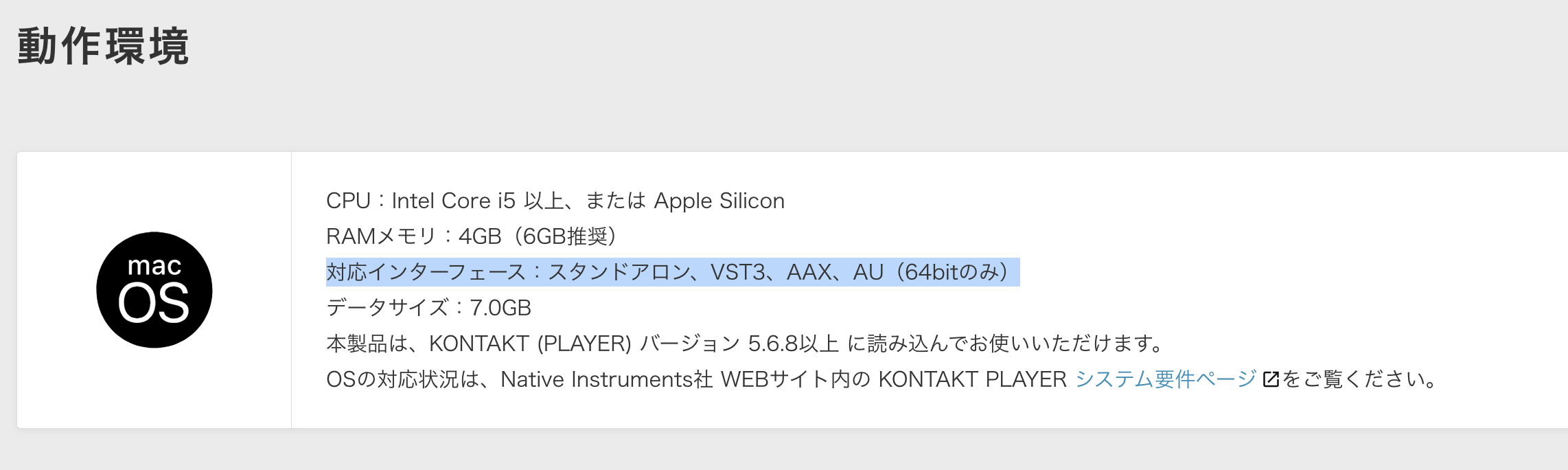Image resolution: width=1568 pixels, height=470 pixels.
Task: Click the "Apple Silicon" text
Action: click(x=719, y=201)
